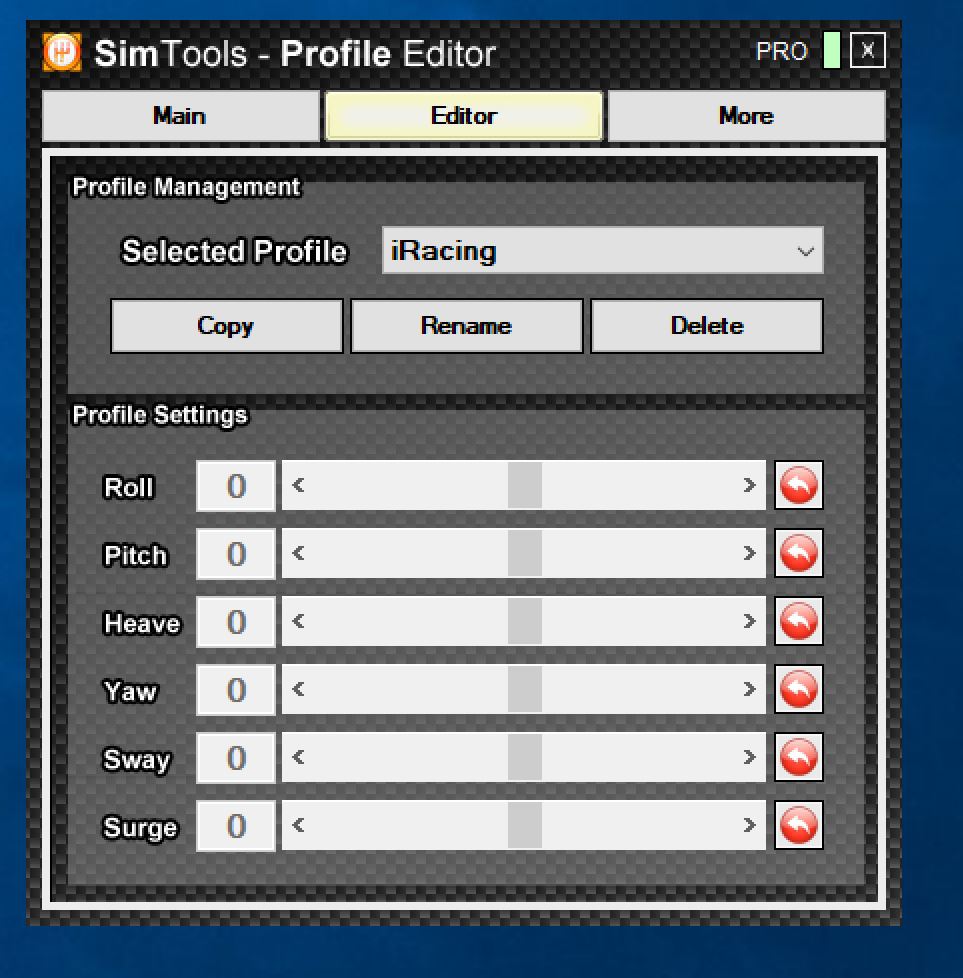
Task: Click the SimTools orange logo icon
Action: 62,52
